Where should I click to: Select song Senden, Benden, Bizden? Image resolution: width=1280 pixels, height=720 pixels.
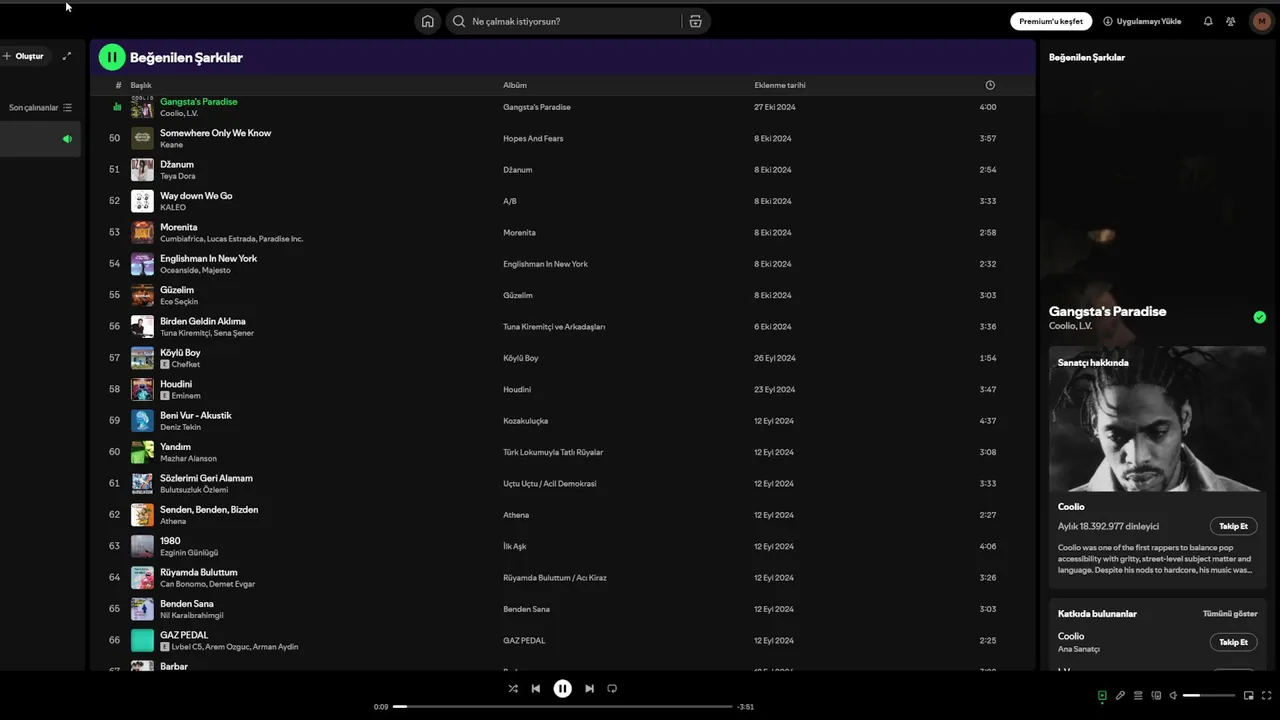coord(209,509)
